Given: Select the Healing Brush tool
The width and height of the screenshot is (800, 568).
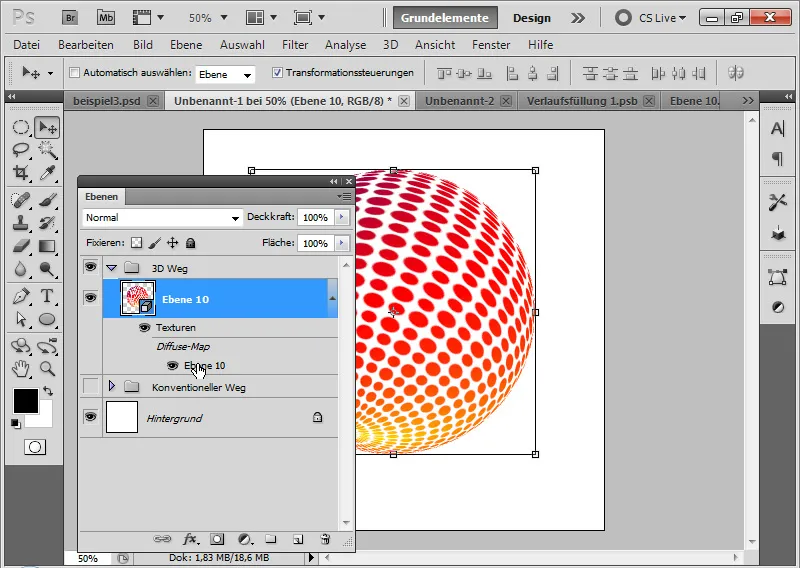Looking at the screenshot, I should coord(21,200).
